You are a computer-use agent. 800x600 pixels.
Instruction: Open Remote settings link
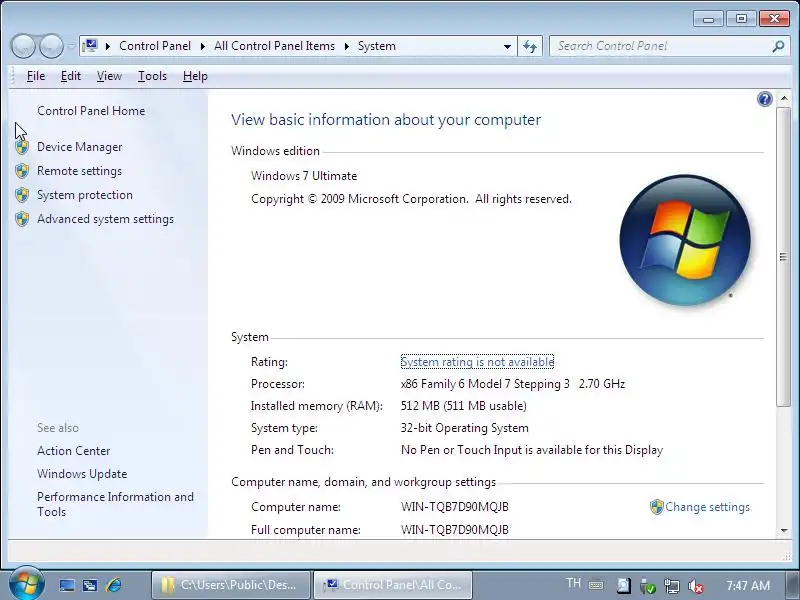pyautogui.click(x=79, y=171)
